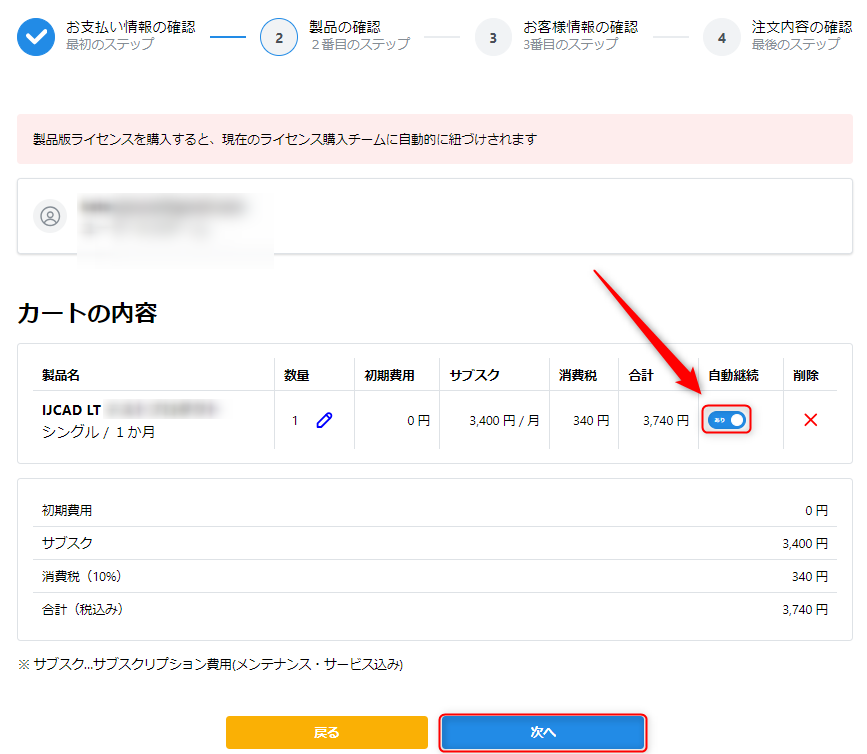The image size is (867, 754).
Task: Click the quantity value 1
Action: (295, 421)
